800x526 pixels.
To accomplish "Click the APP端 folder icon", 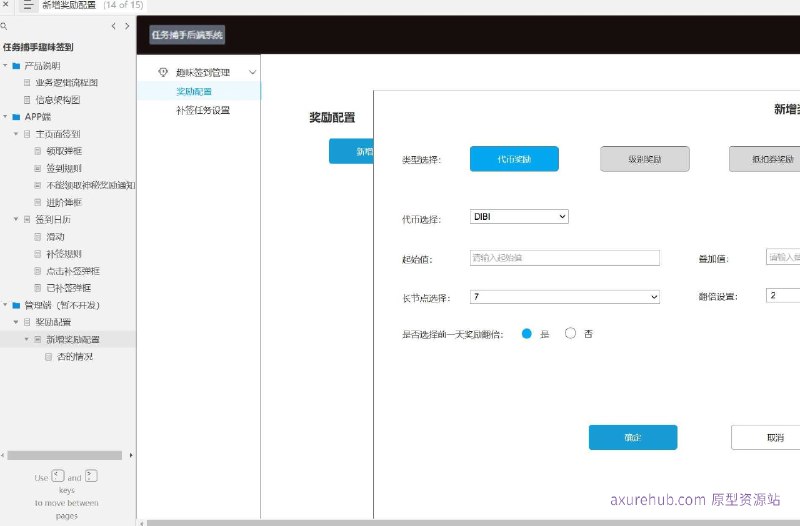I will click(x=16, y=117).
